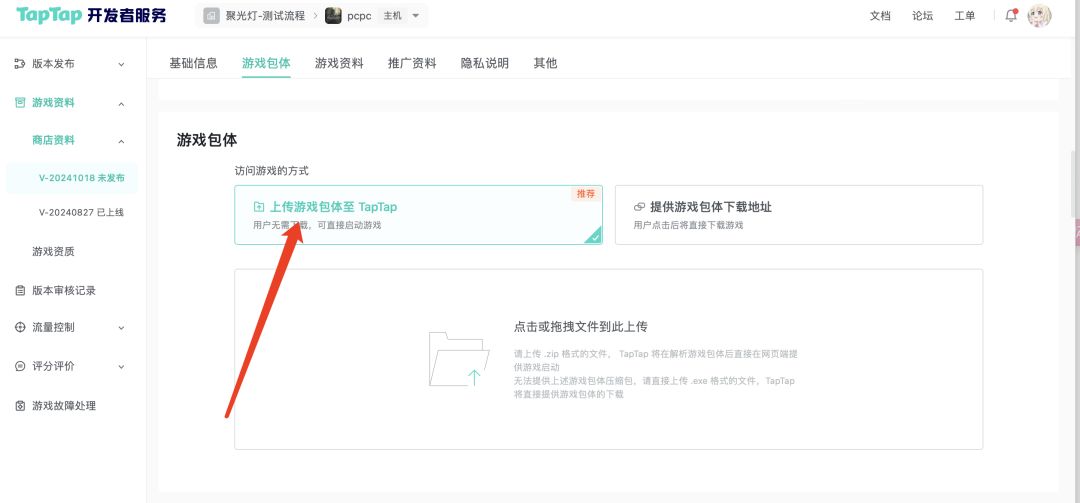Open 聚光灯-测试流程 breadcrumb

[265, 16]
